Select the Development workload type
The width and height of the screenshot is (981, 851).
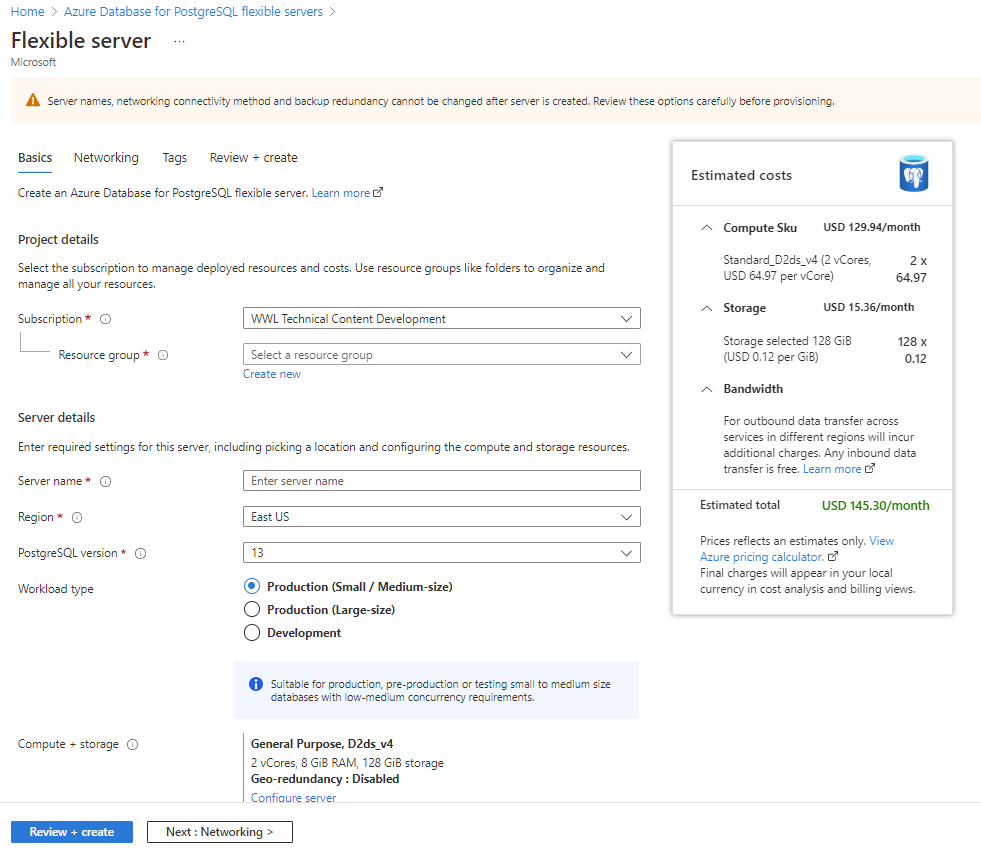[252, 632]
